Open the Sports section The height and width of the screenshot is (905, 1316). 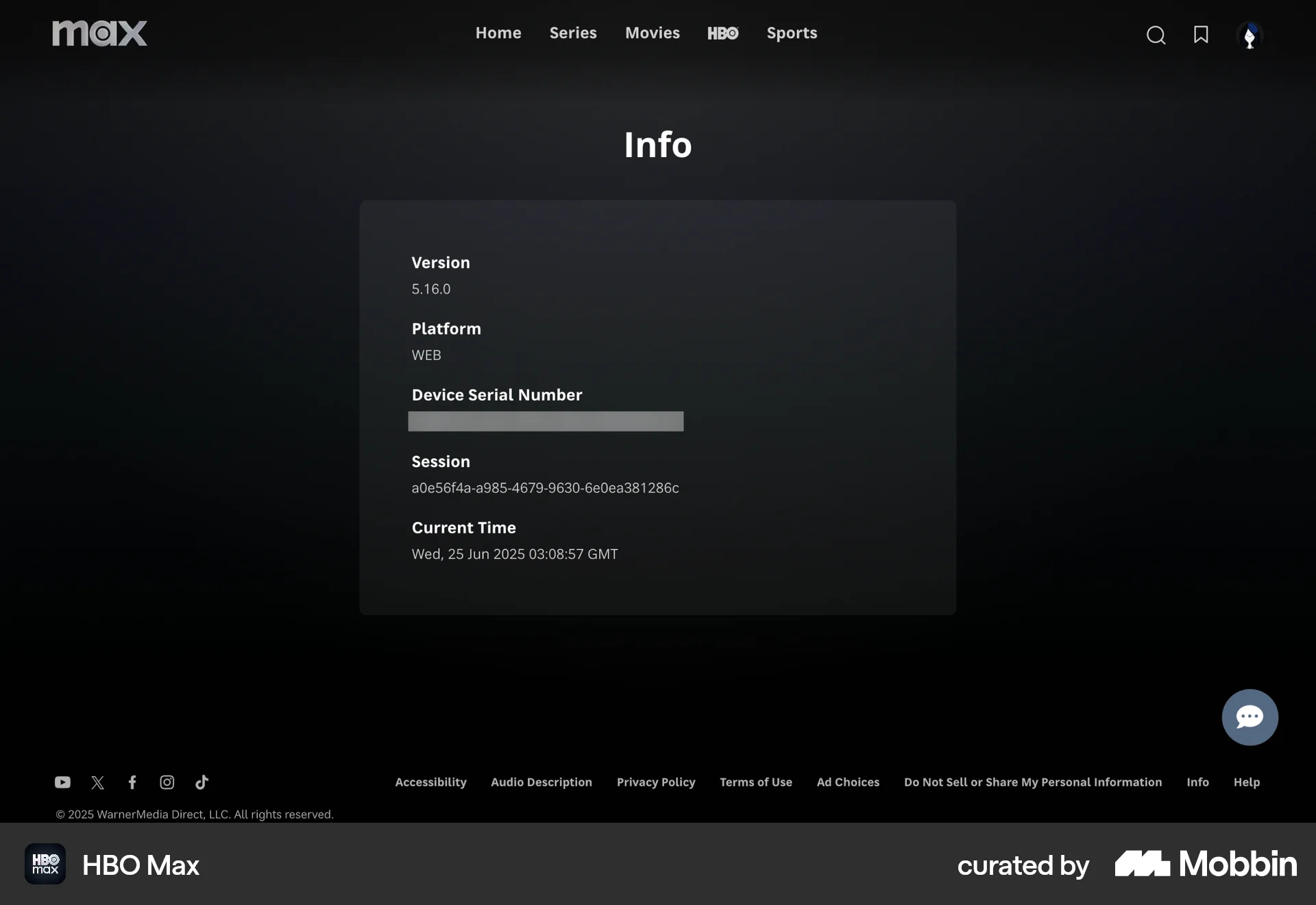pos(792,33)
